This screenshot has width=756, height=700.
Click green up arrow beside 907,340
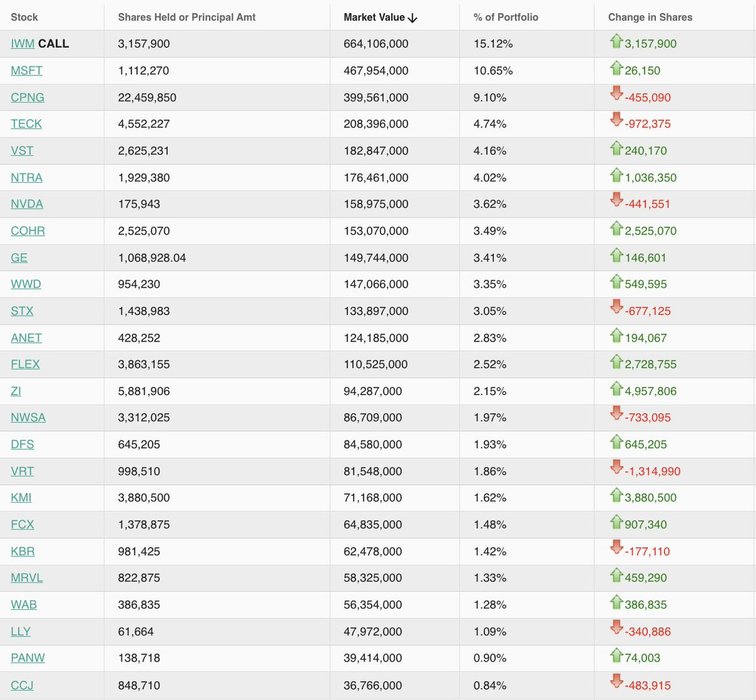click(616, 522)
